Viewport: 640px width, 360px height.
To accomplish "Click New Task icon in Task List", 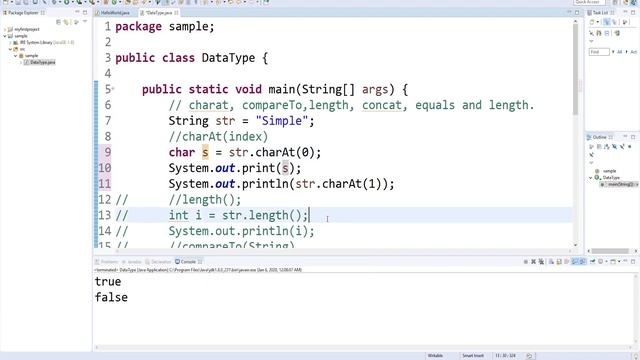I will [x=592, y=22].
